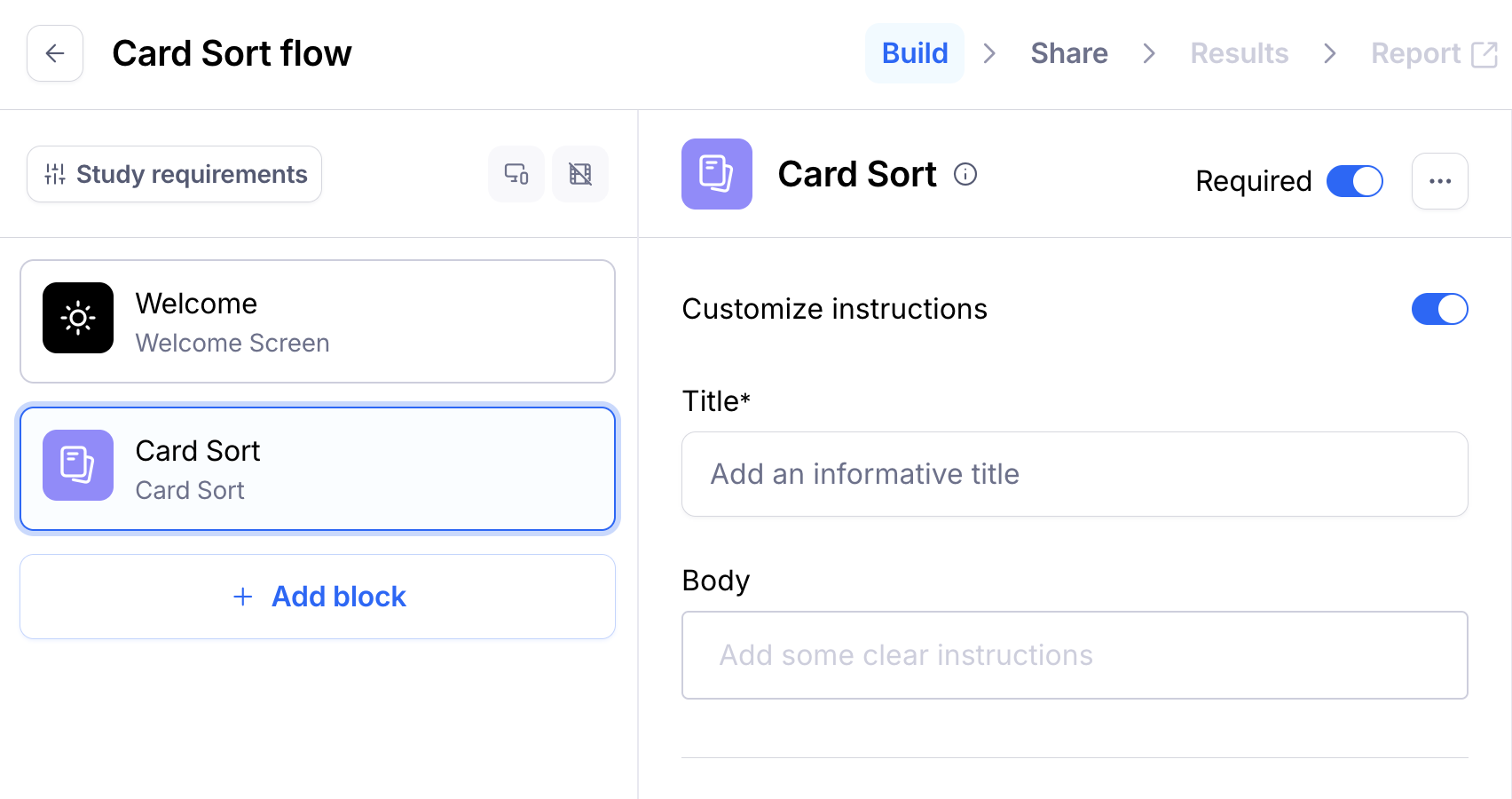Click the Card Sort info icon
Image resolution: width=1512 pixels, height=799 pixels.
[x=965, y=174]
